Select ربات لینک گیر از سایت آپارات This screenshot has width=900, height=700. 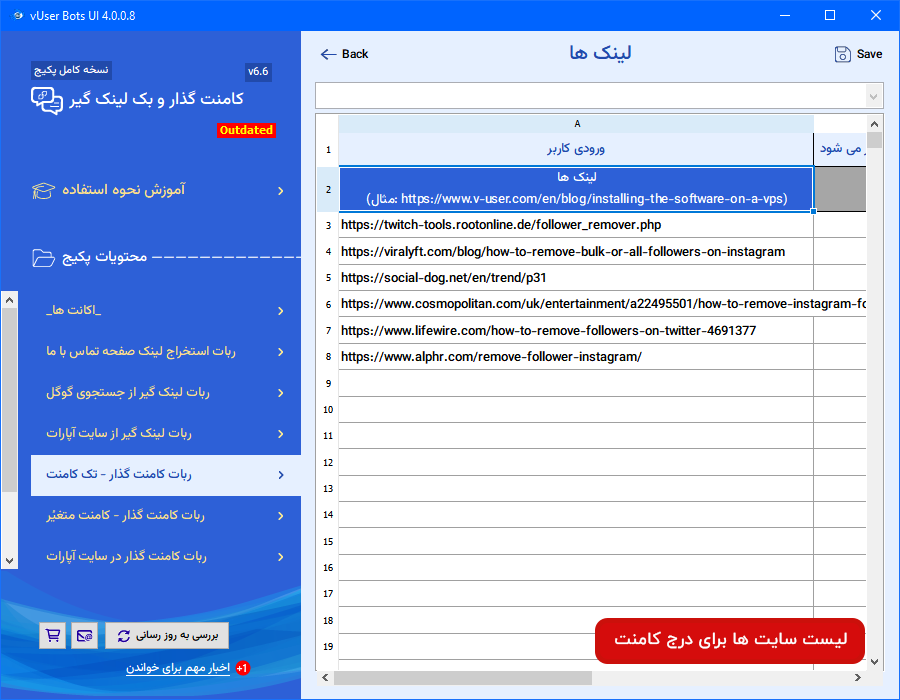click(x=166, y=434)
